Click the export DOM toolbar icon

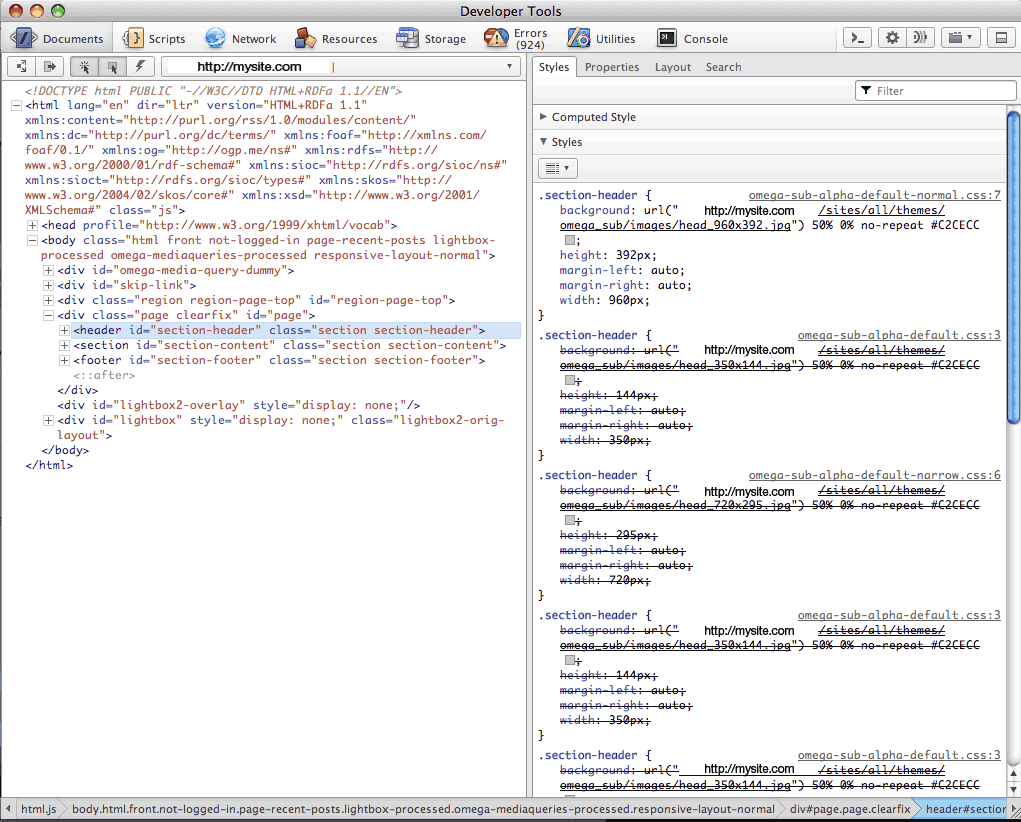[49, 66]
